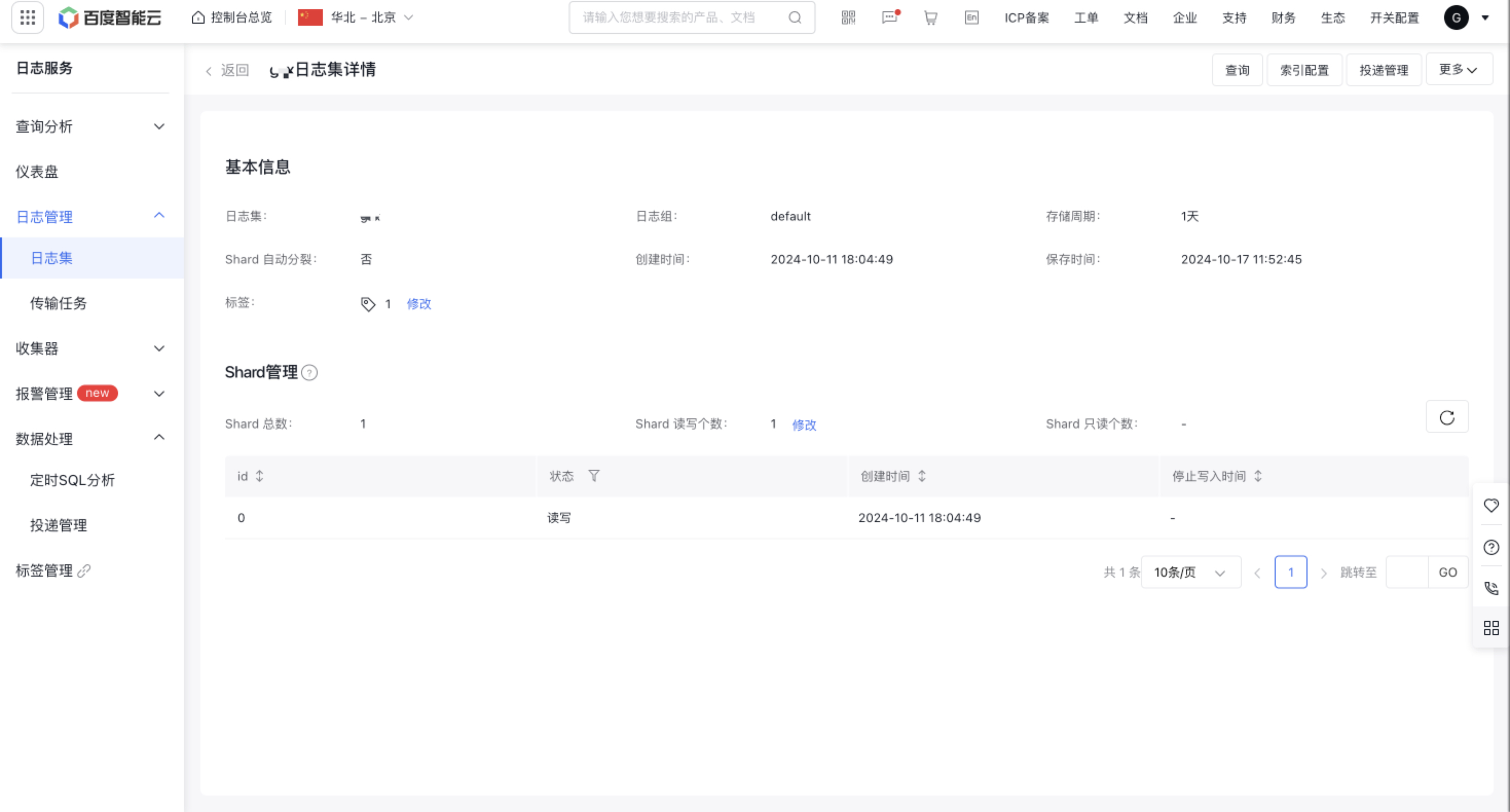Click the favorite heart icon
1510x812 pixels.
point(1491,505)
